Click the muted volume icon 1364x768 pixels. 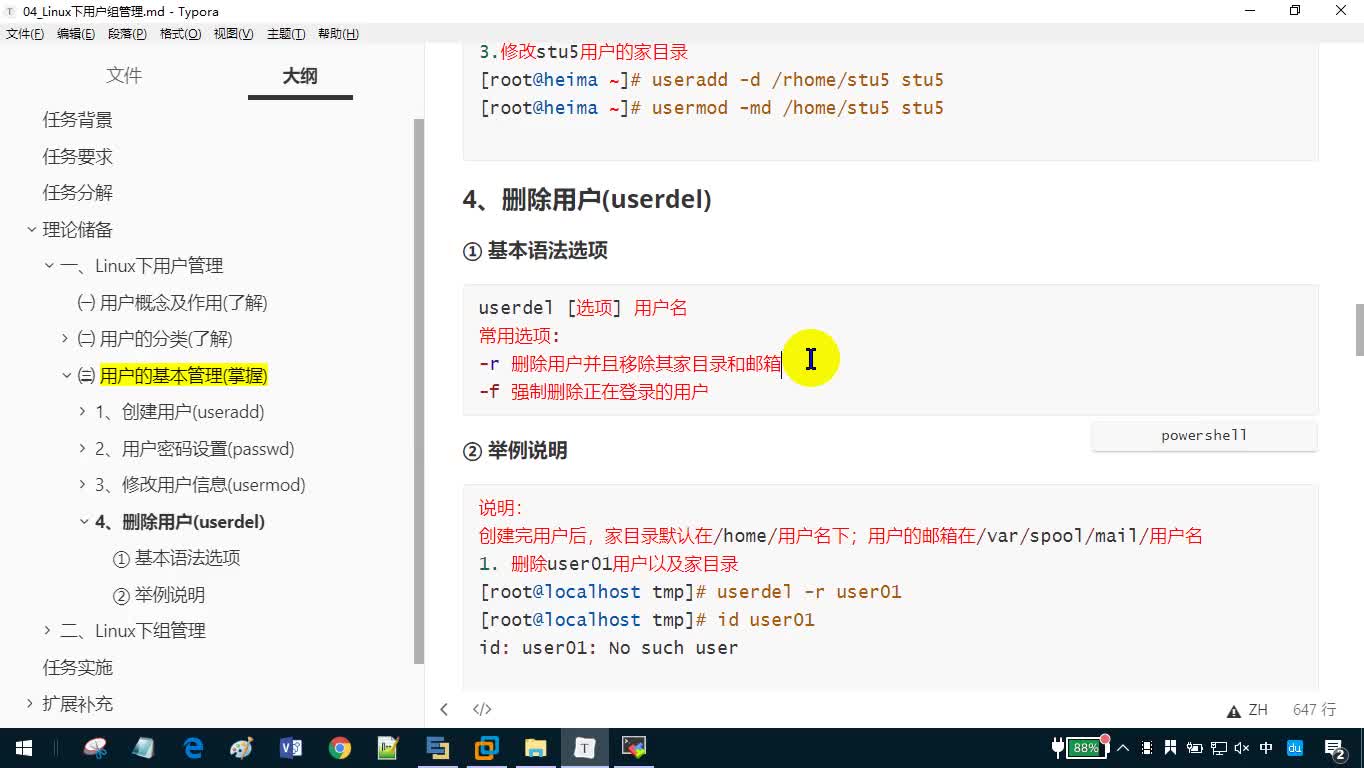point(1242,748)
